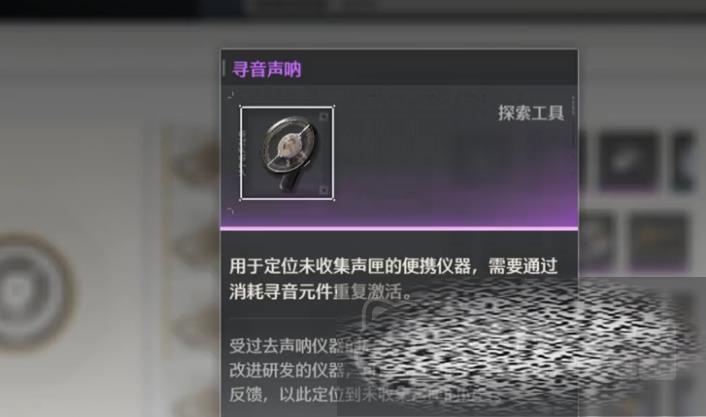Click the sonar device item icon
This screenshot has height=417, width=706.
[287, 153]
